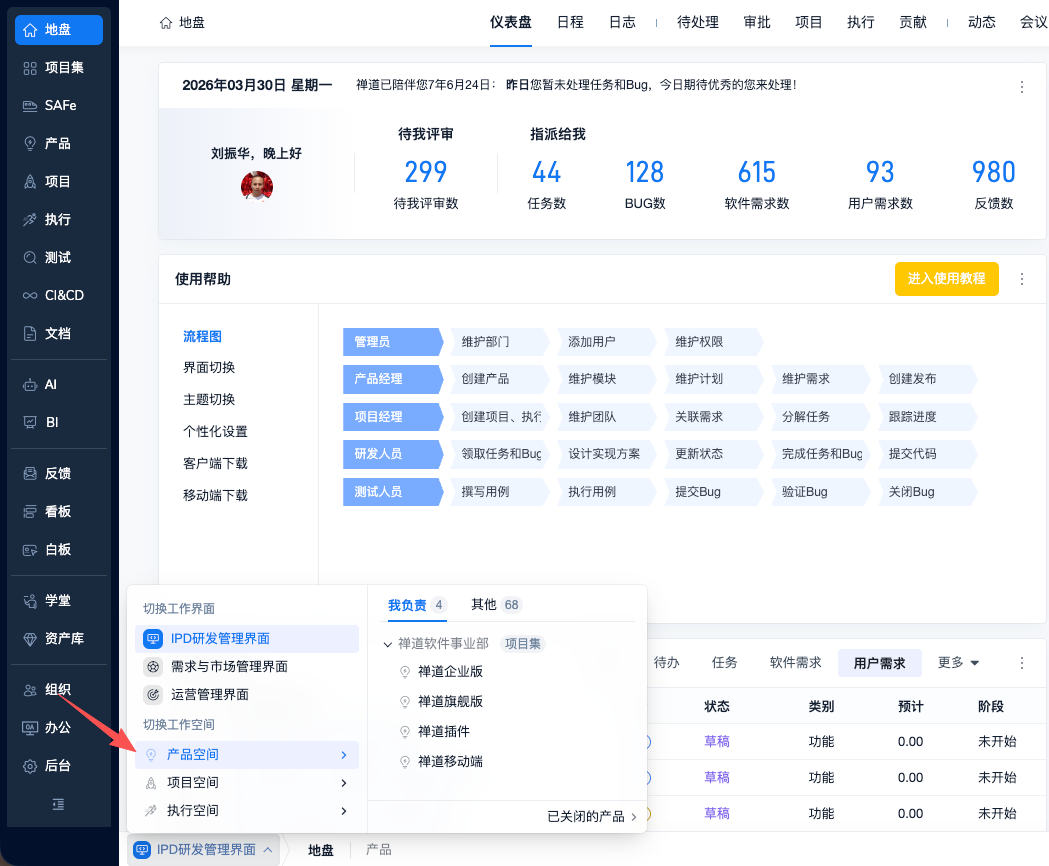Screen dimensions: 1049x866
Task: Open the 文档 document sidebar icon
Action: (30, 333)
